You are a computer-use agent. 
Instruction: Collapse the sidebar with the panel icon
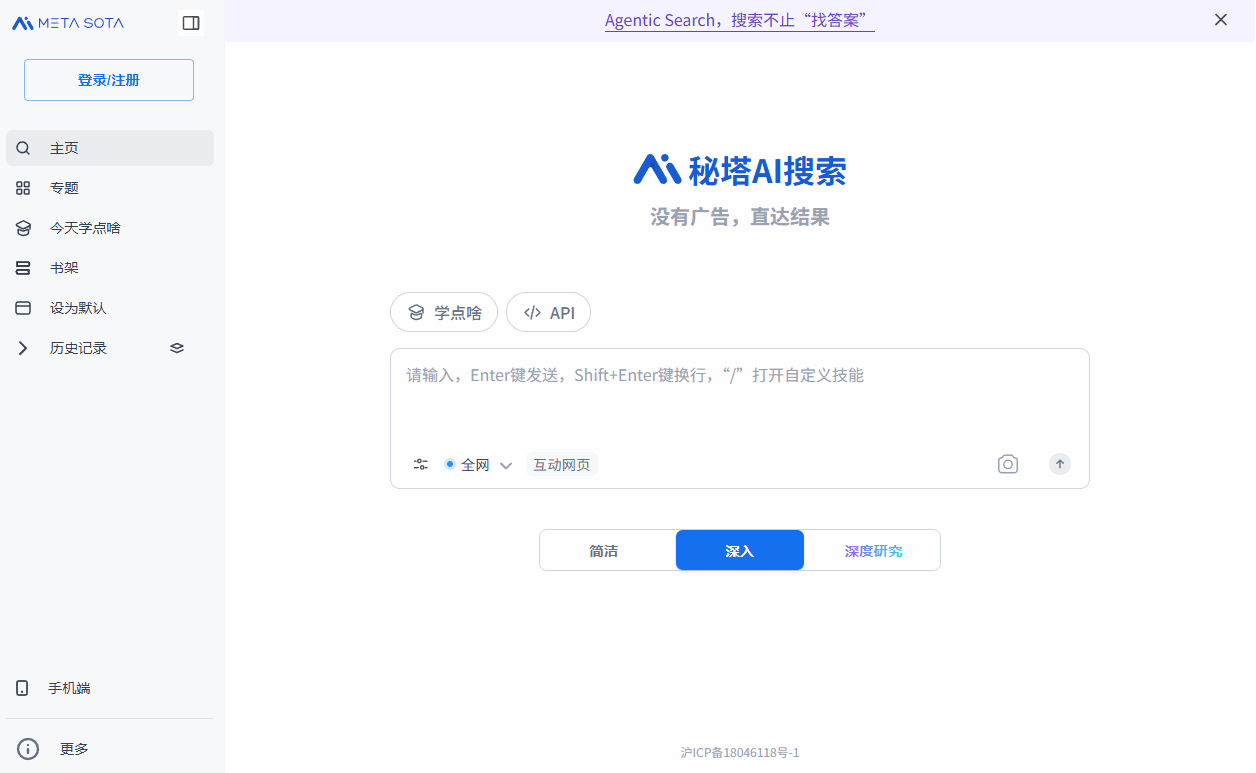pyautogui.click(x=191, y=23)
